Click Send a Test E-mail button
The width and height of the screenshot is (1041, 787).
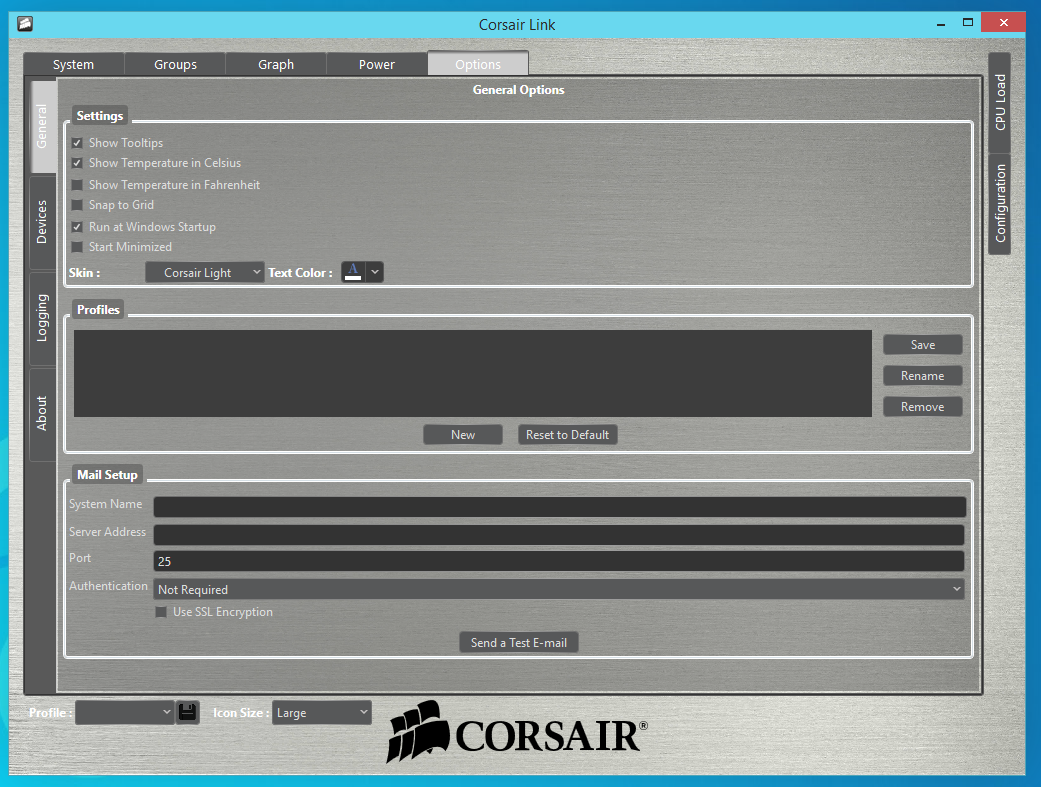click(519, 642)
